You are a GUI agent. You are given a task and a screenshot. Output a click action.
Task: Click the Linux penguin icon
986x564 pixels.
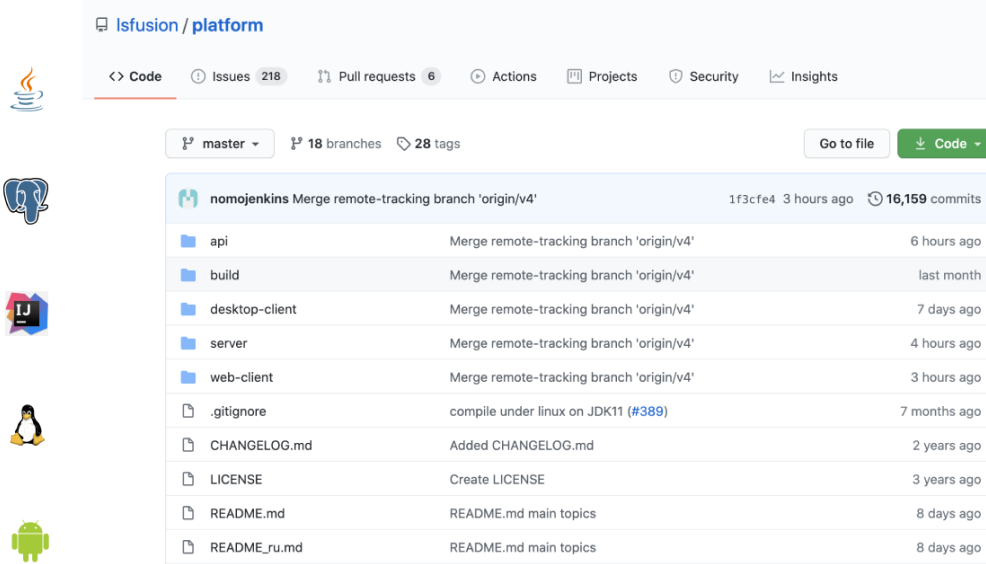click(27, 426)
